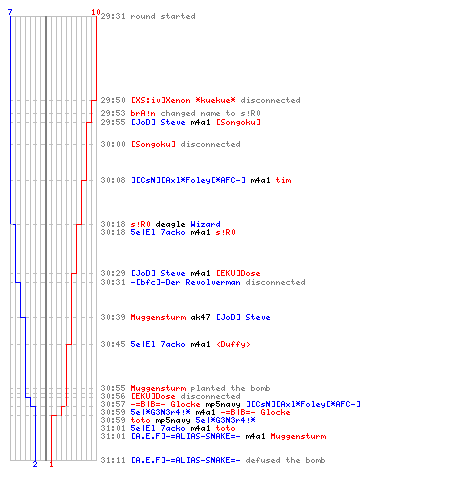The image size is (450, 500).
Task: Click the Muggensturm ak47 kill line
Action: point(185,317)
